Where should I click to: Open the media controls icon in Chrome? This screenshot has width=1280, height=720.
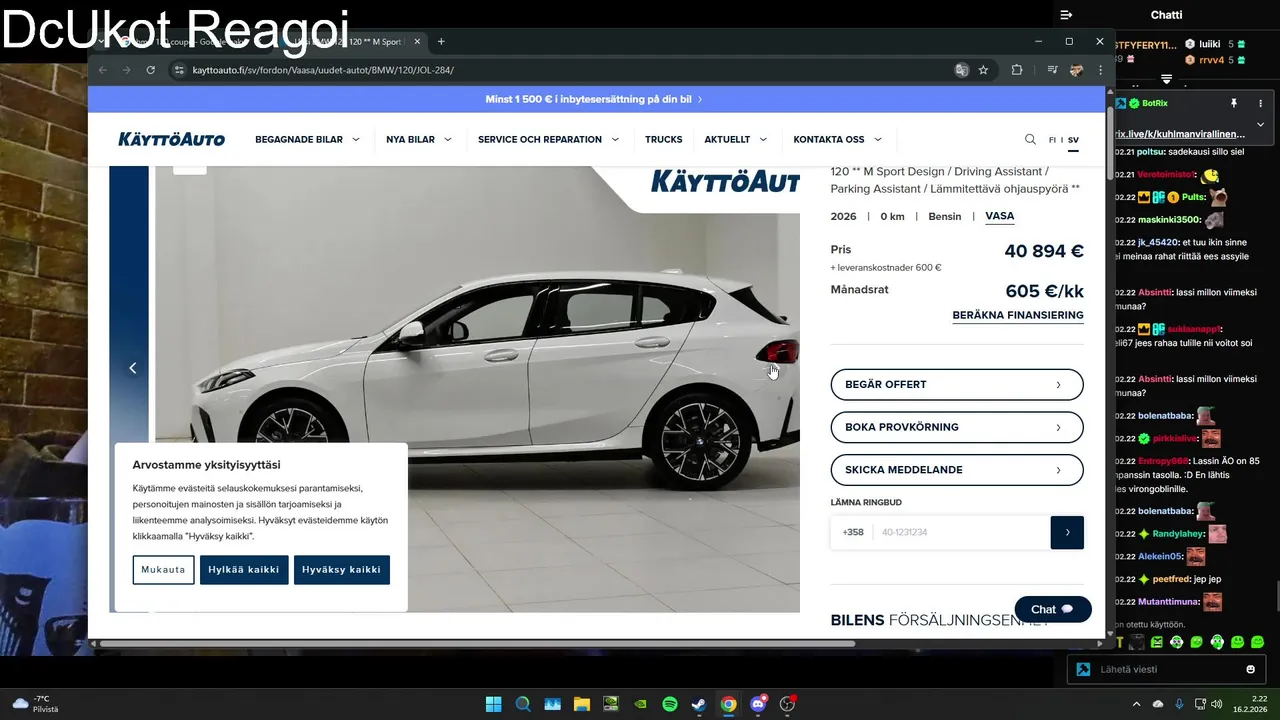click(x=1052, y=70)
